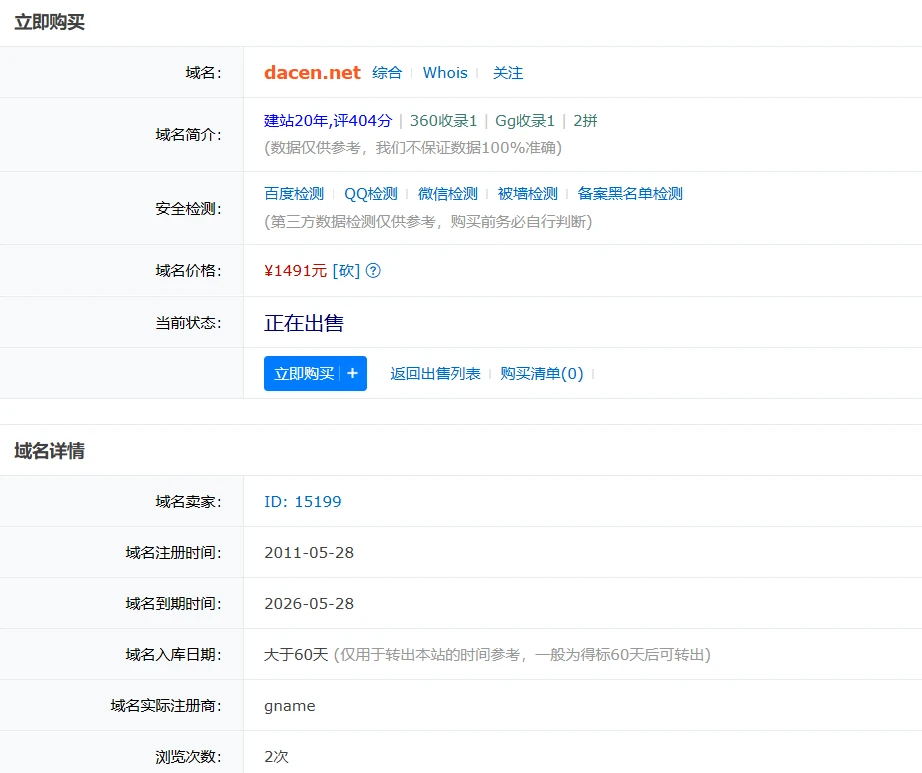Open the 2拼 pinyin category link
Image resolution: width=922 pixels, height=773 pixels.
[x=583, y=120]
